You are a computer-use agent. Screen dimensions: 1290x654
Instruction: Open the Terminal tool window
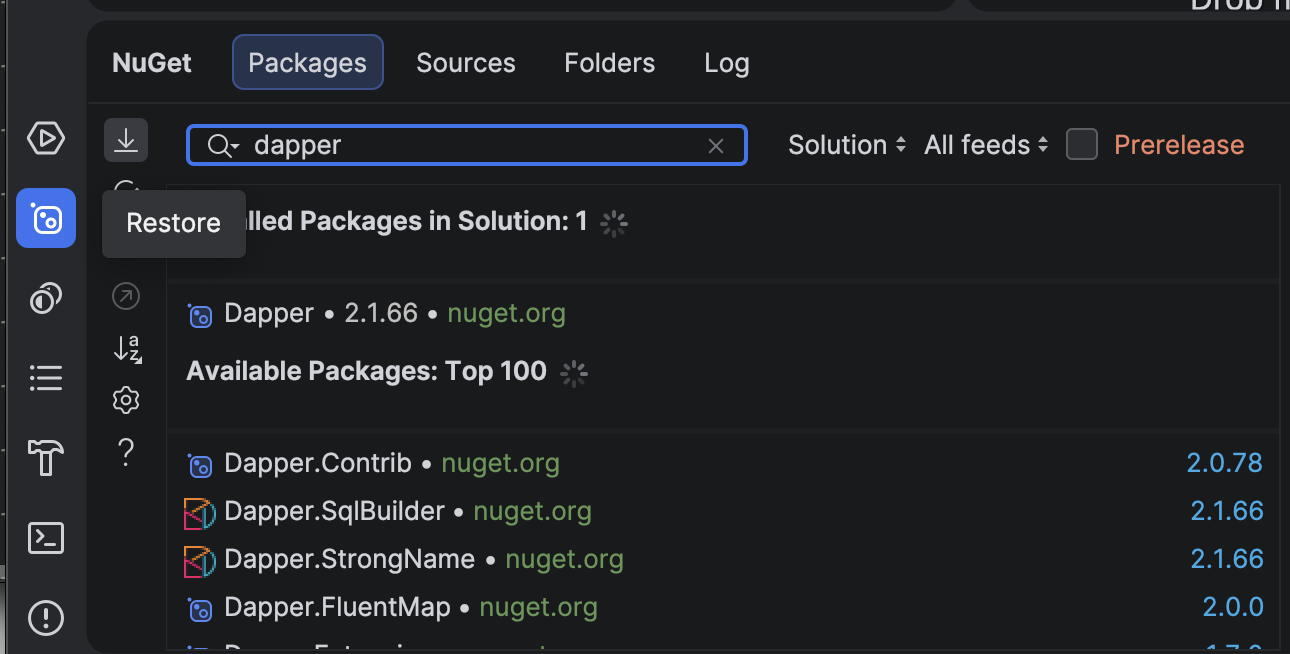coord(46,538)
